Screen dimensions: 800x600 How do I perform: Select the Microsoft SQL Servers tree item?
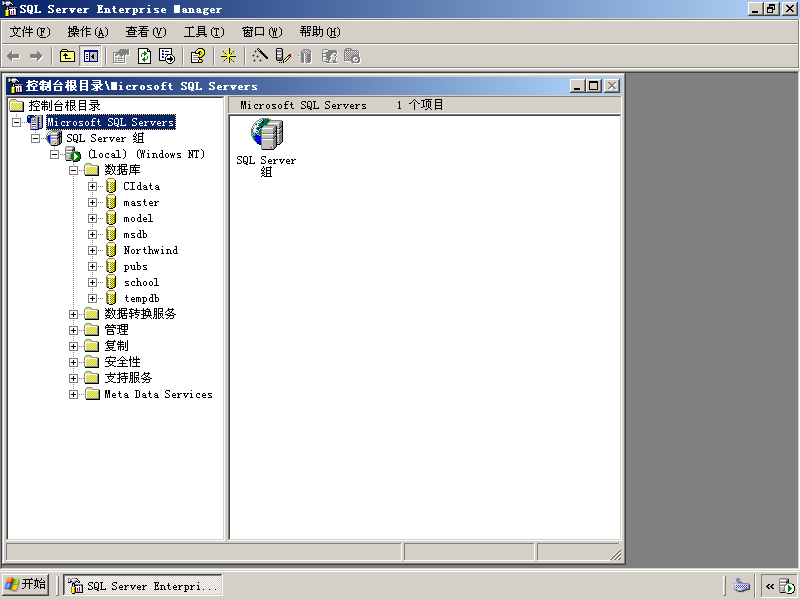click(x=111, y=122)
